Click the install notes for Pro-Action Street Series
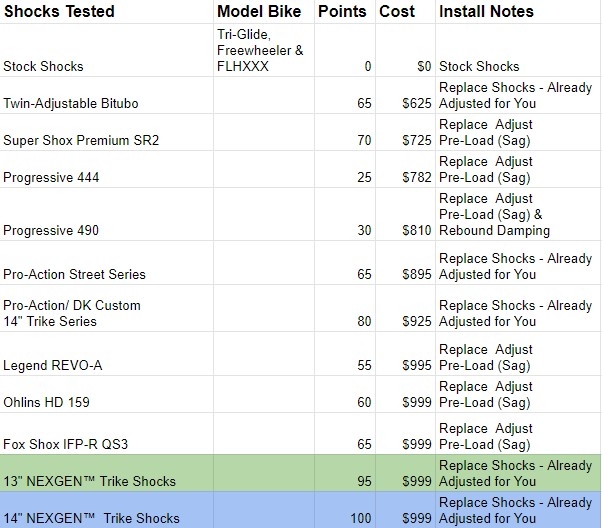Screen dimensions: 602x528 pyautogui.click(x=518, y=263)
